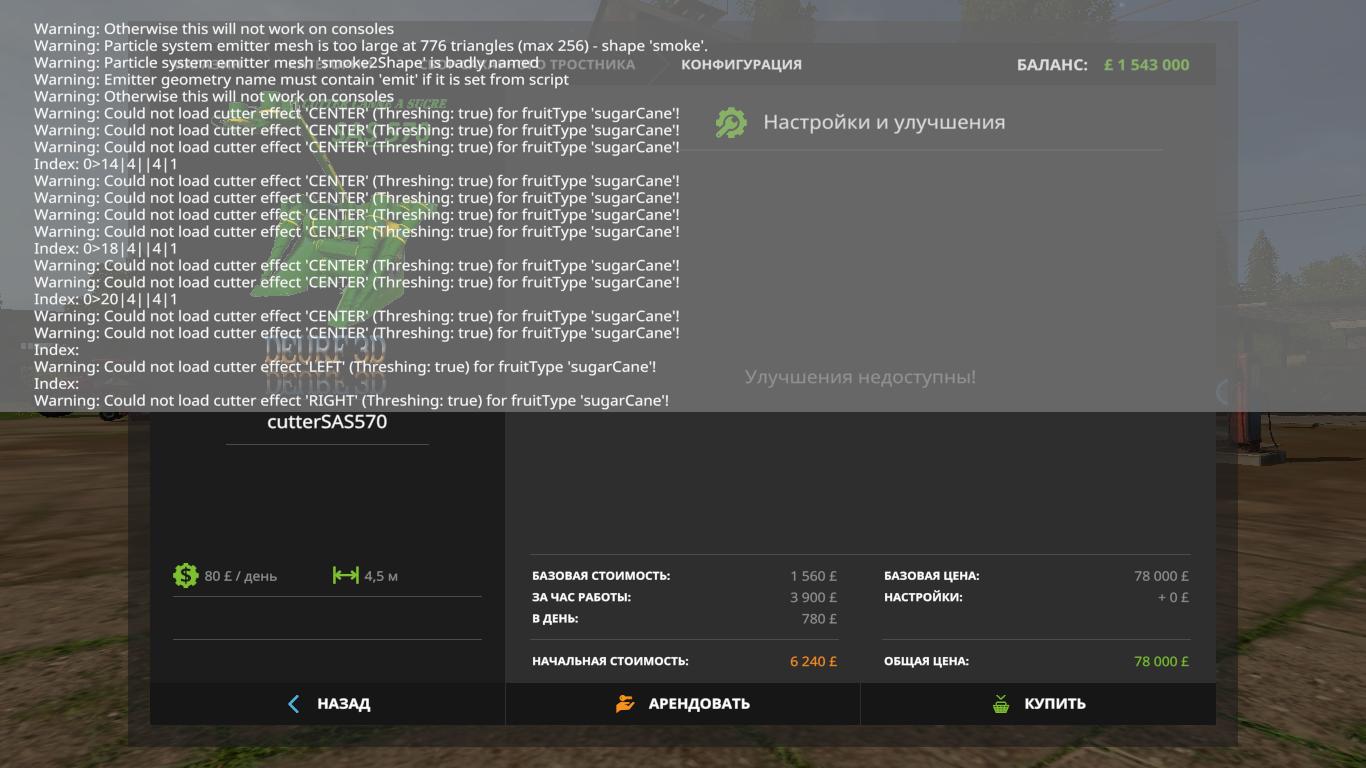1366x768 pixels.
Task: Click the green dollar daily upkeep icon
Action: click(x=185, y=575)
